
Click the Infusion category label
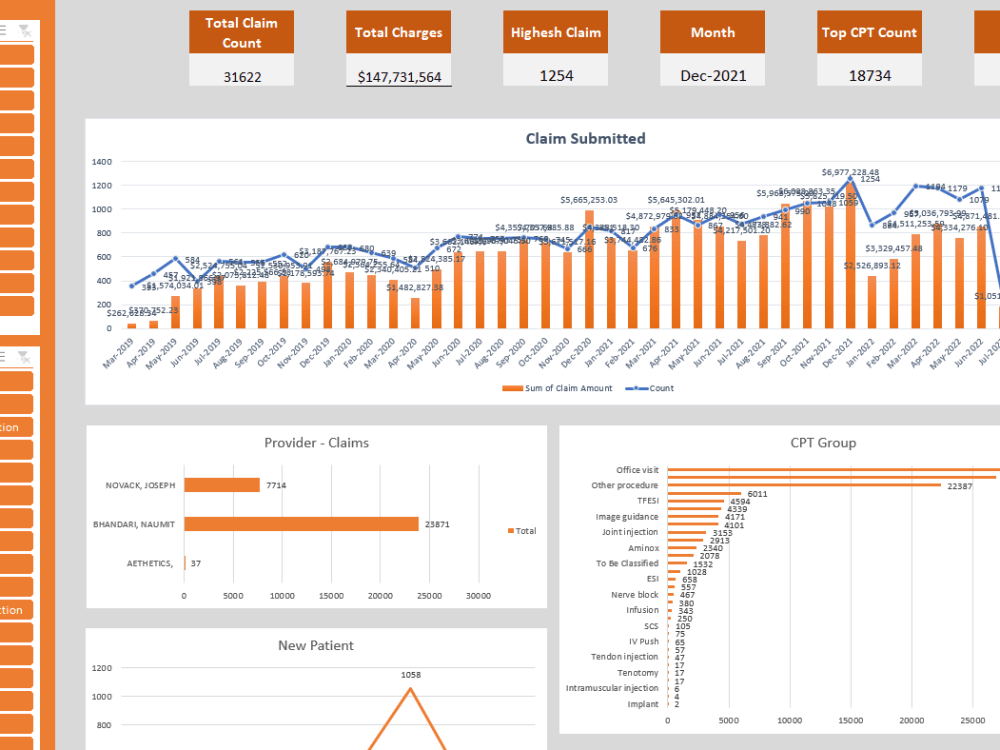tap(642, 610)
